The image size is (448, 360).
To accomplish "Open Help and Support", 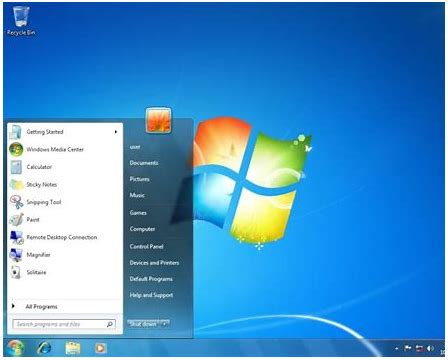I will 151,295.
